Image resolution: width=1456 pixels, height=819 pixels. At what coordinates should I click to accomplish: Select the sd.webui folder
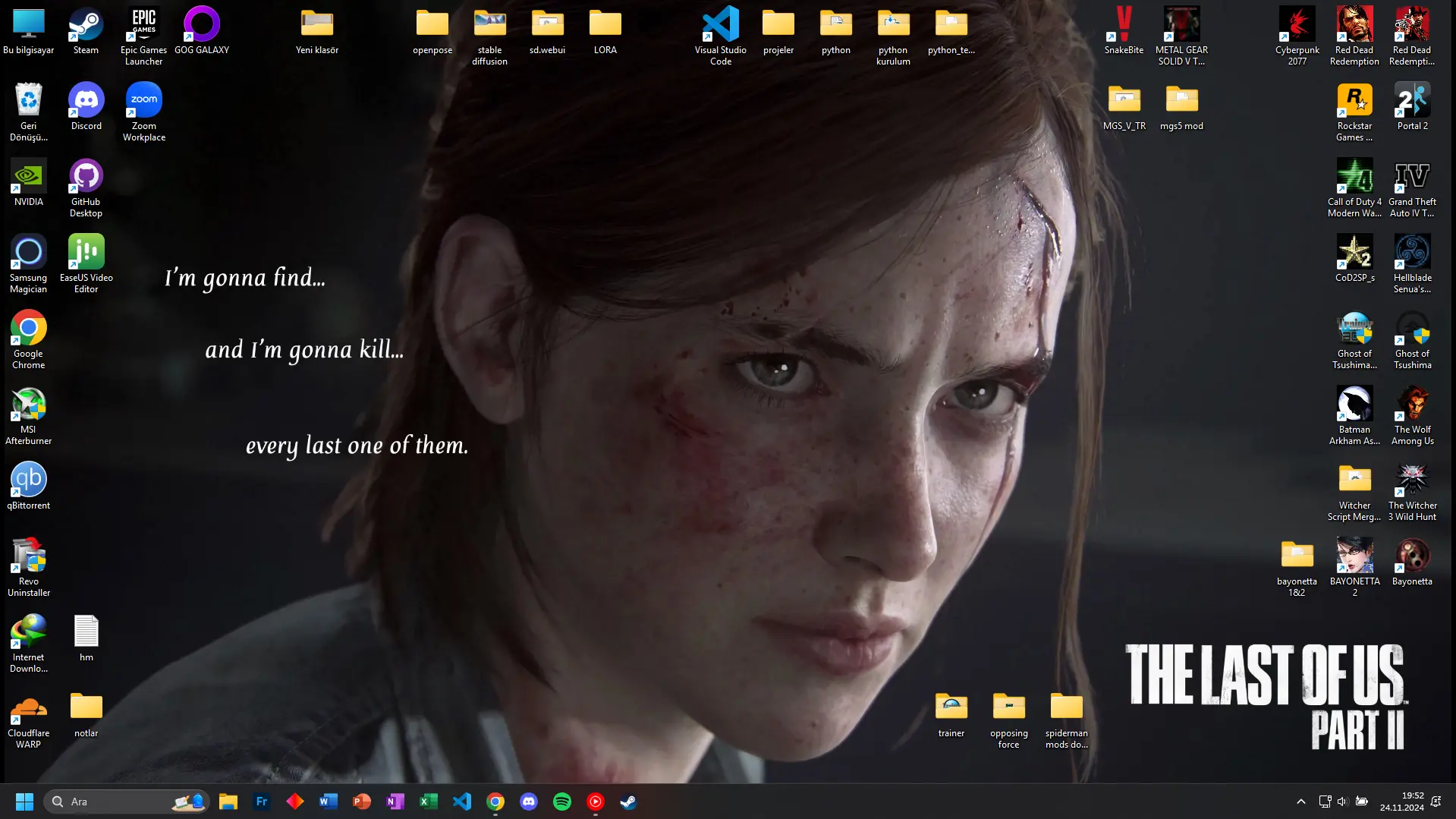(547, 31)
